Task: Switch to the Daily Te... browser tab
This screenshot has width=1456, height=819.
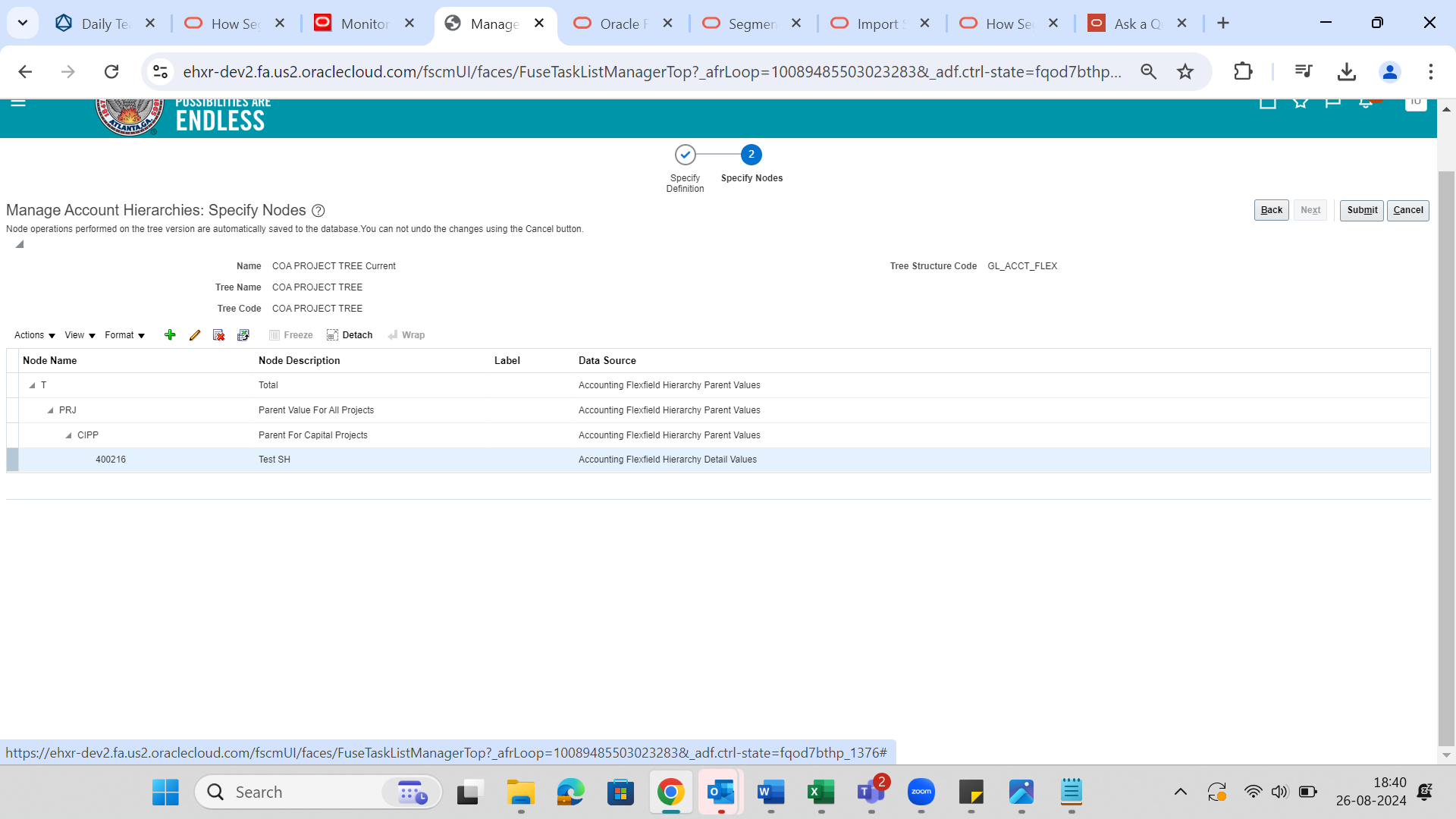Action: [106, 24]
